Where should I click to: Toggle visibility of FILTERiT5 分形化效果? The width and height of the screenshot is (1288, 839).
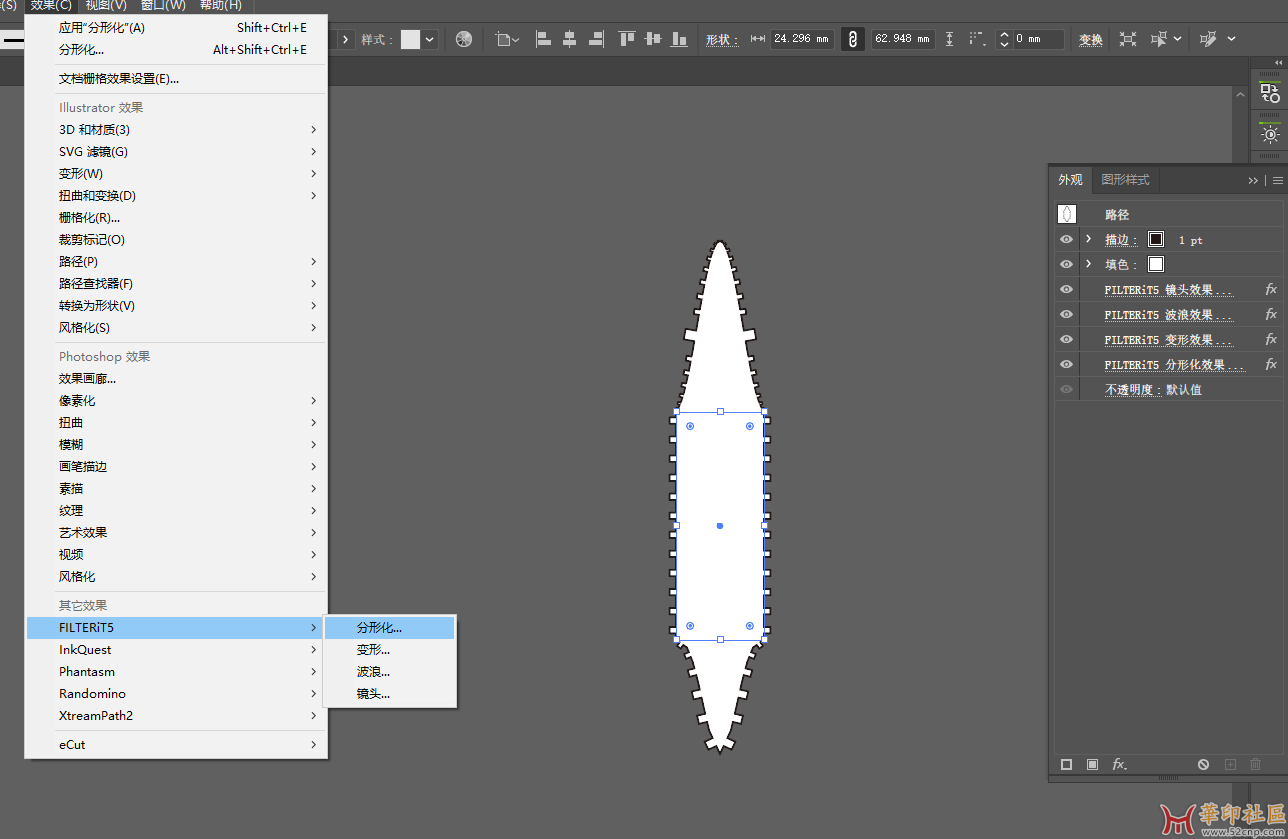coord(1066,364)
